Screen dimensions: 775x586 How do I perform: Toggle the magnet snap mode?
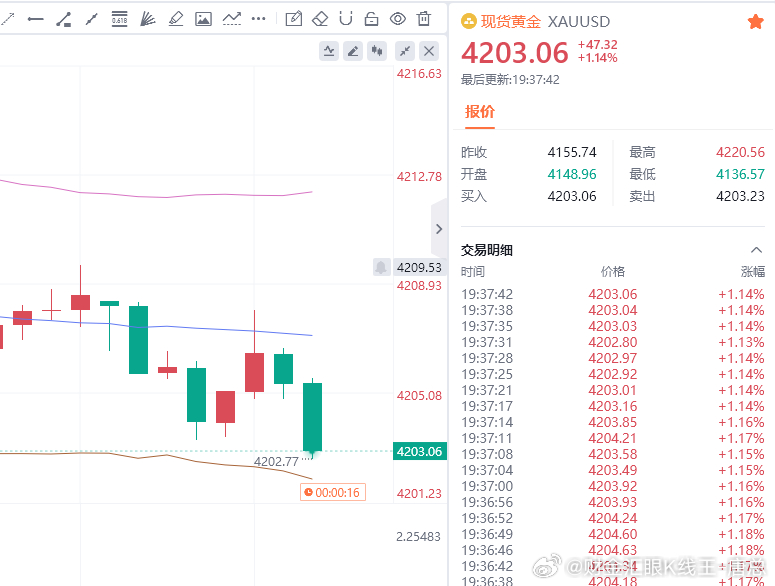pos(346,19)
